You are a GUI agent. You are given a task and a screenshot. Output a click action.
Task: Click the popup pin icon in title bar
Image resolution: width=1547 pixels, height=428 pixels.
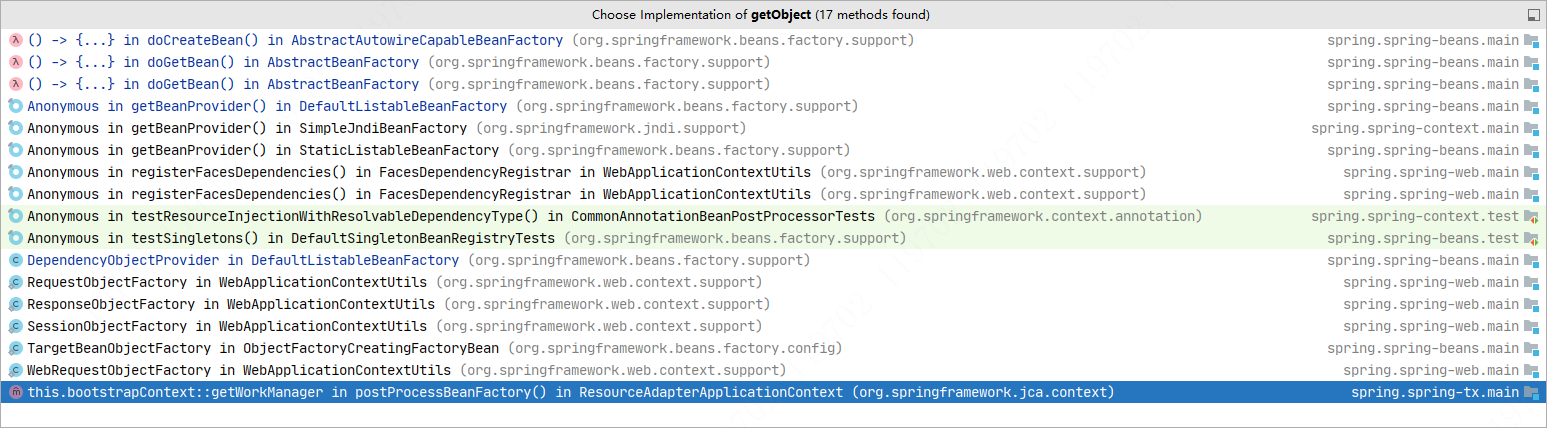pyautogui.click(x=1533, y=15)
